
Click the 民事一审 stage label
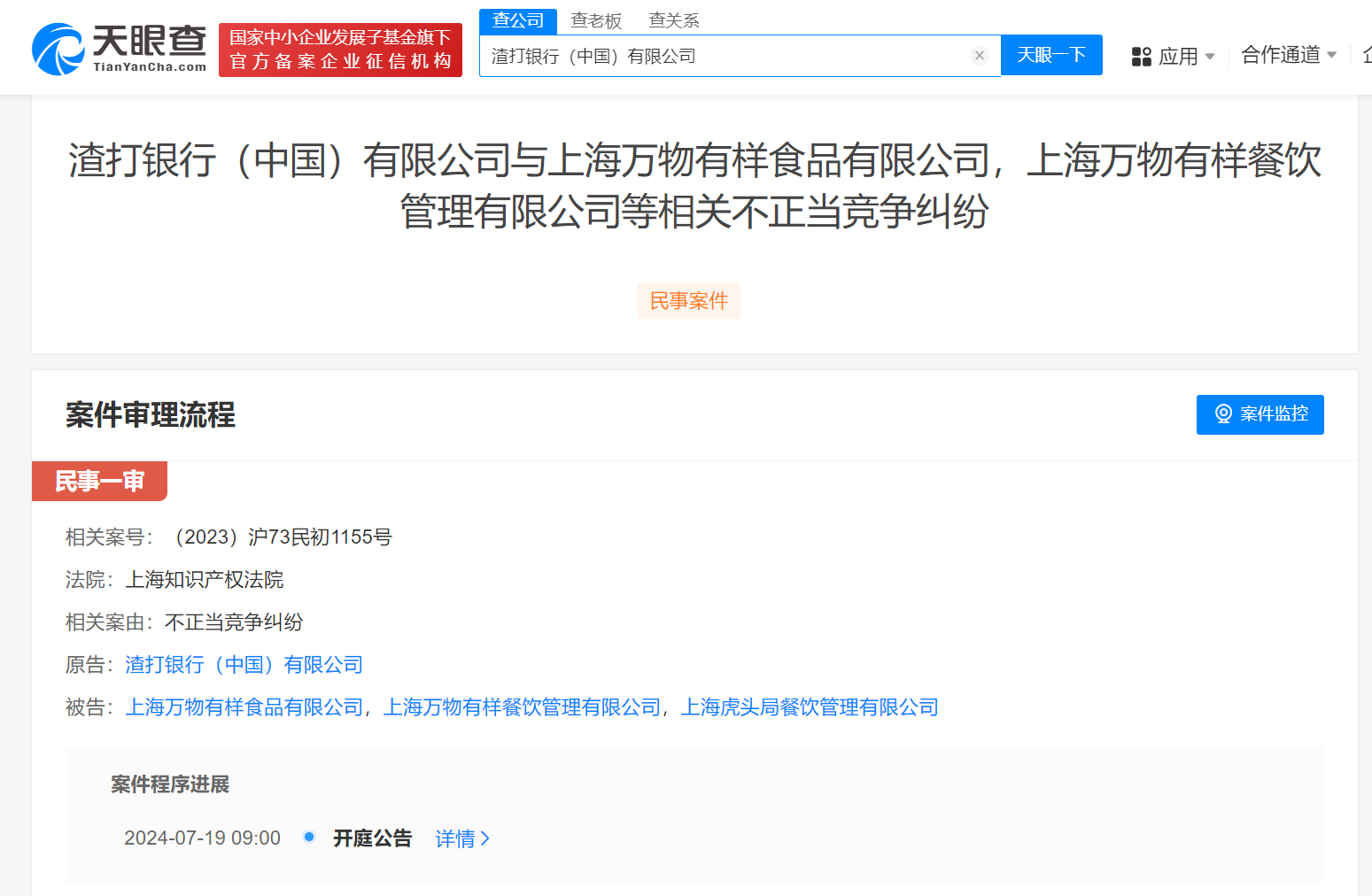pyautogui.click(x=99, y=481)
